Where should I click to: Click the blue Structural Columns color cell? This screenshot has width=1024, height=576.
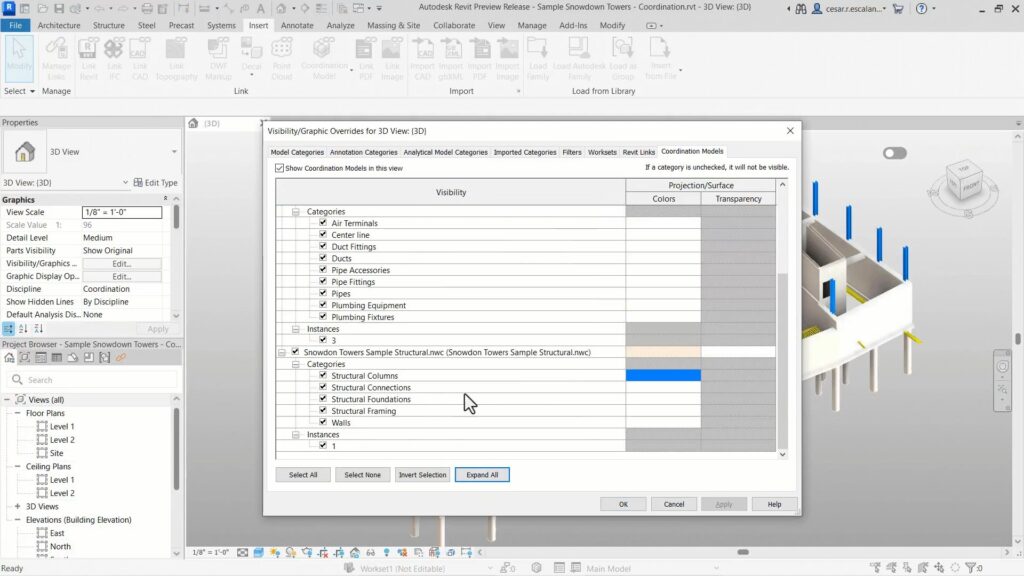663,376
